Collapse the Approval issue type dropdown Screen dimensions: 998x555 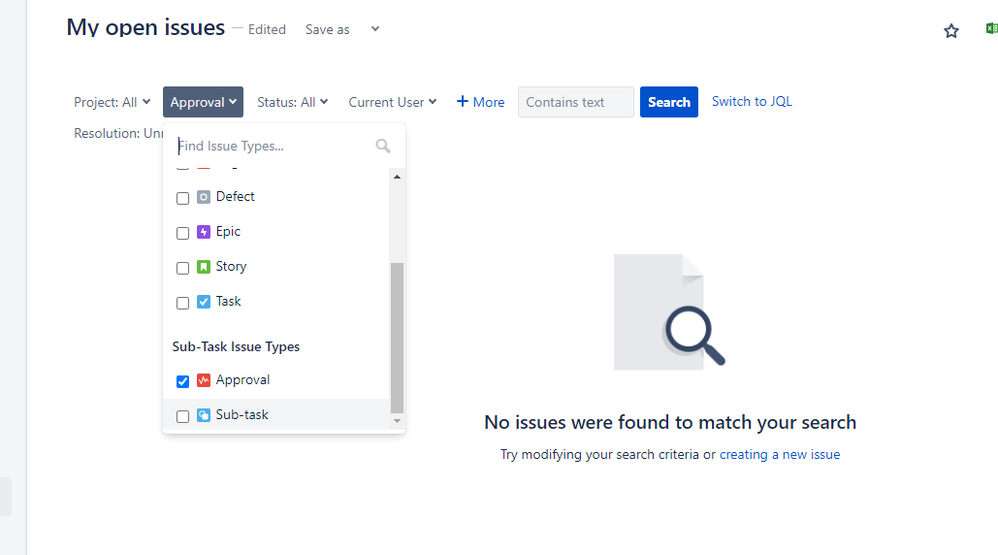(x=203, y=102)
